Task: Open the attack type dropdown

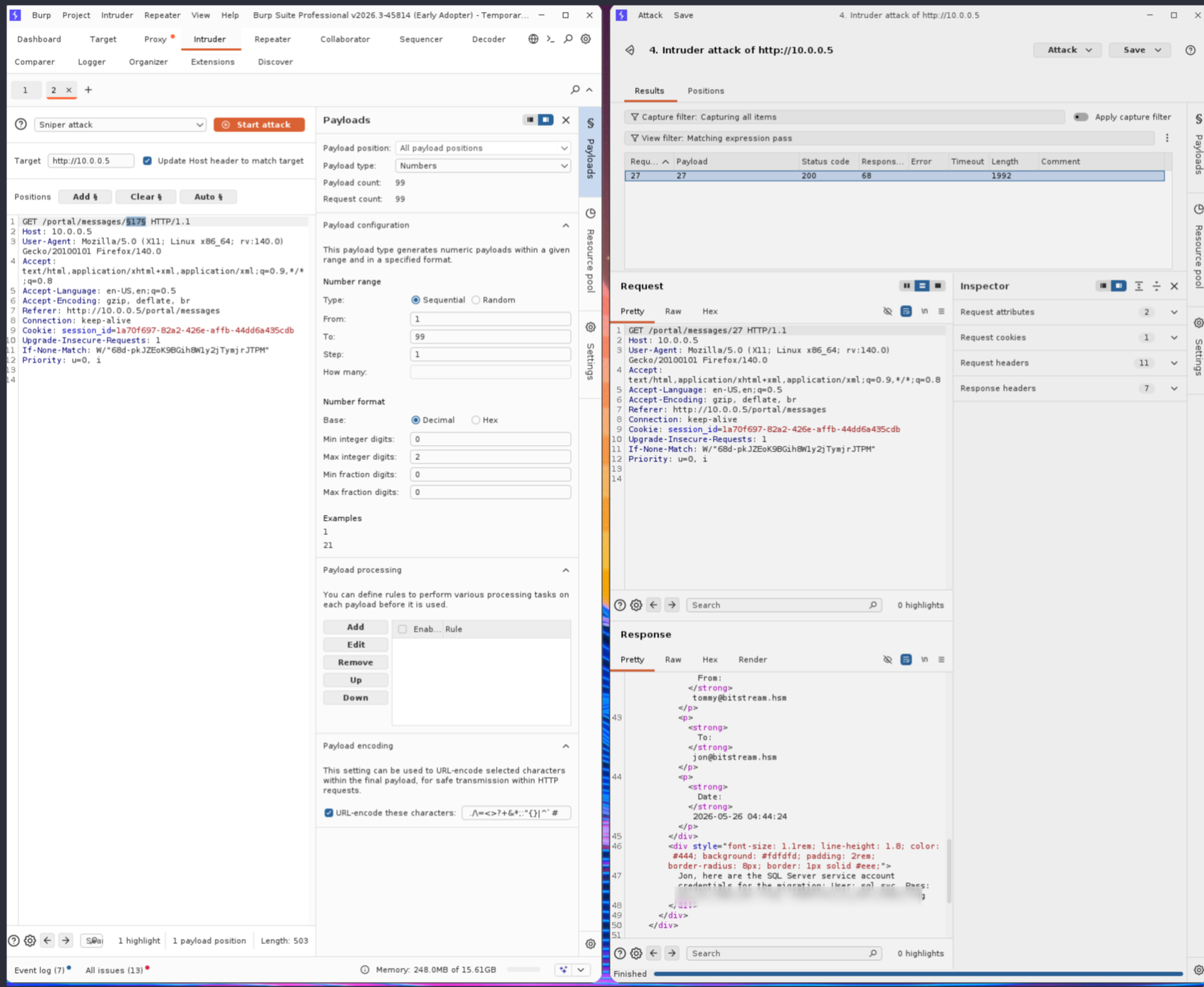Action: click(x=120, y=125)
